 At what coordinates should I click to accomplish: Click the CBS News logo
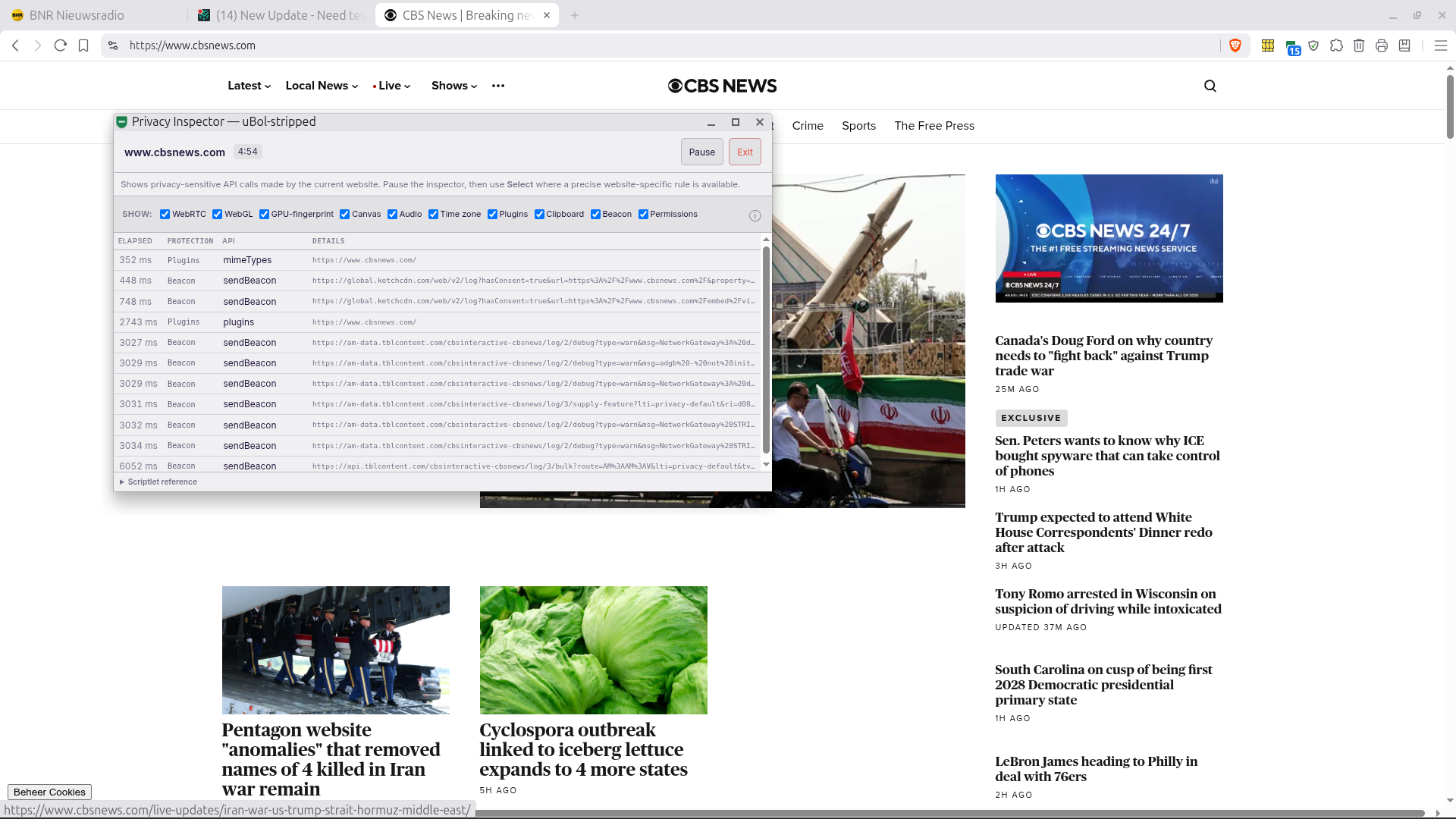[722, 86]
